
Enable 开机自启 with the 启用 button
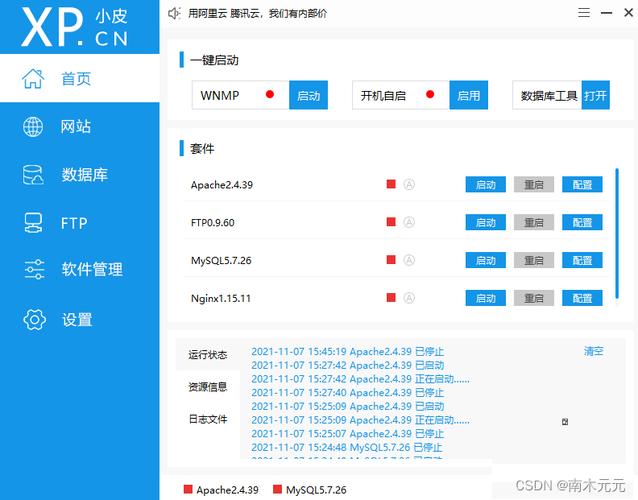coord(469,95)
